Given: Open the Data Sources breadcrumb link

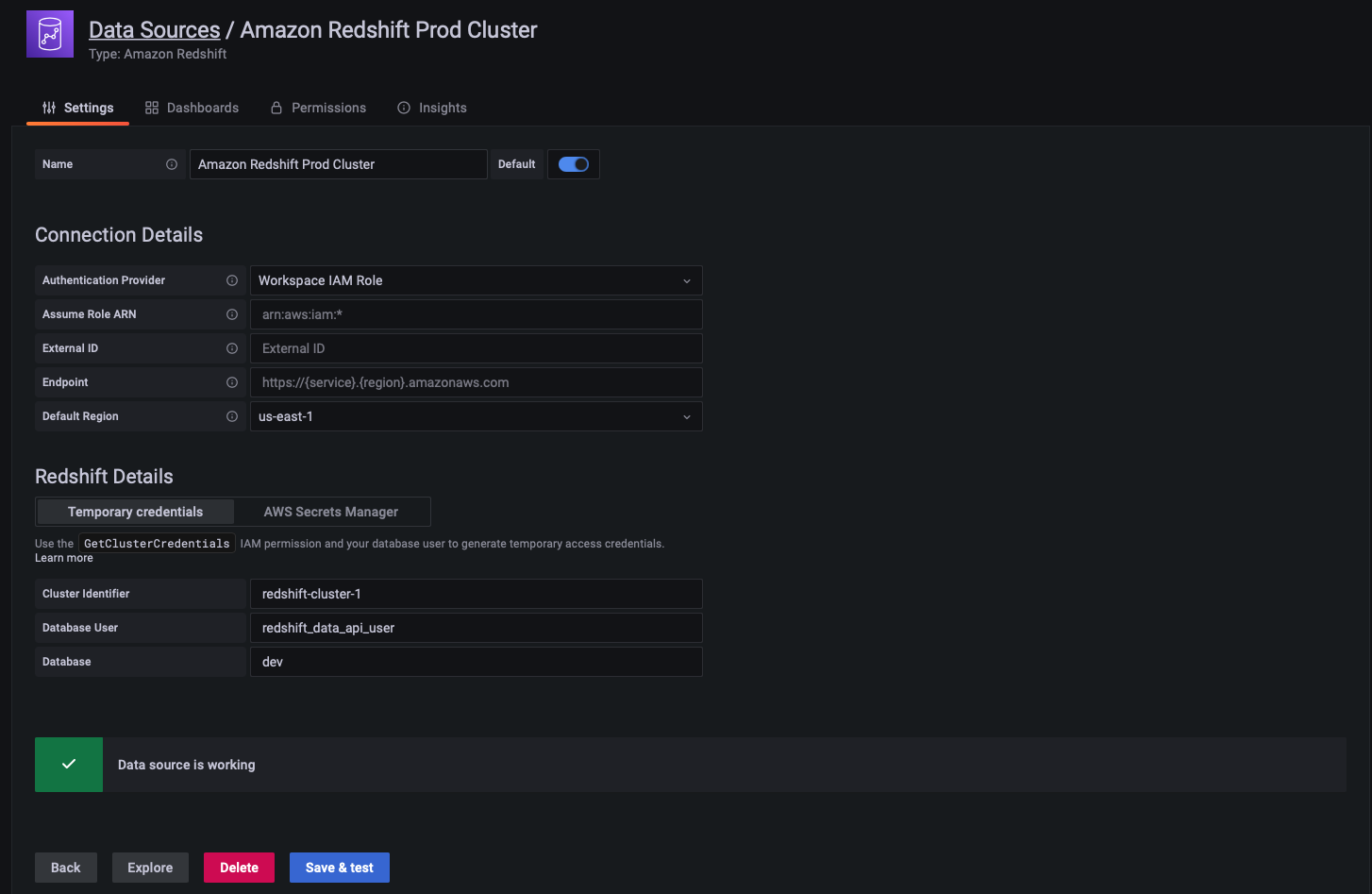Looking at the screenshot, I should [155, 30].
